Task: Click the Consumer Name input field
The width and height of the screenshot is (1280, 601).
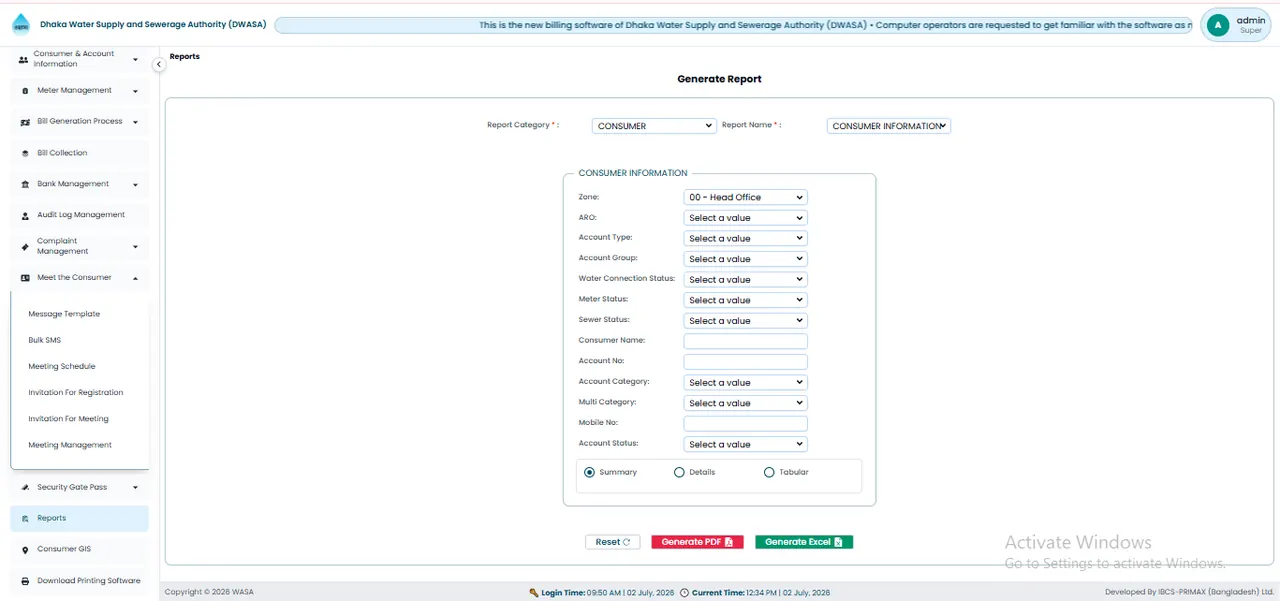Action: (x=745, y=341)
